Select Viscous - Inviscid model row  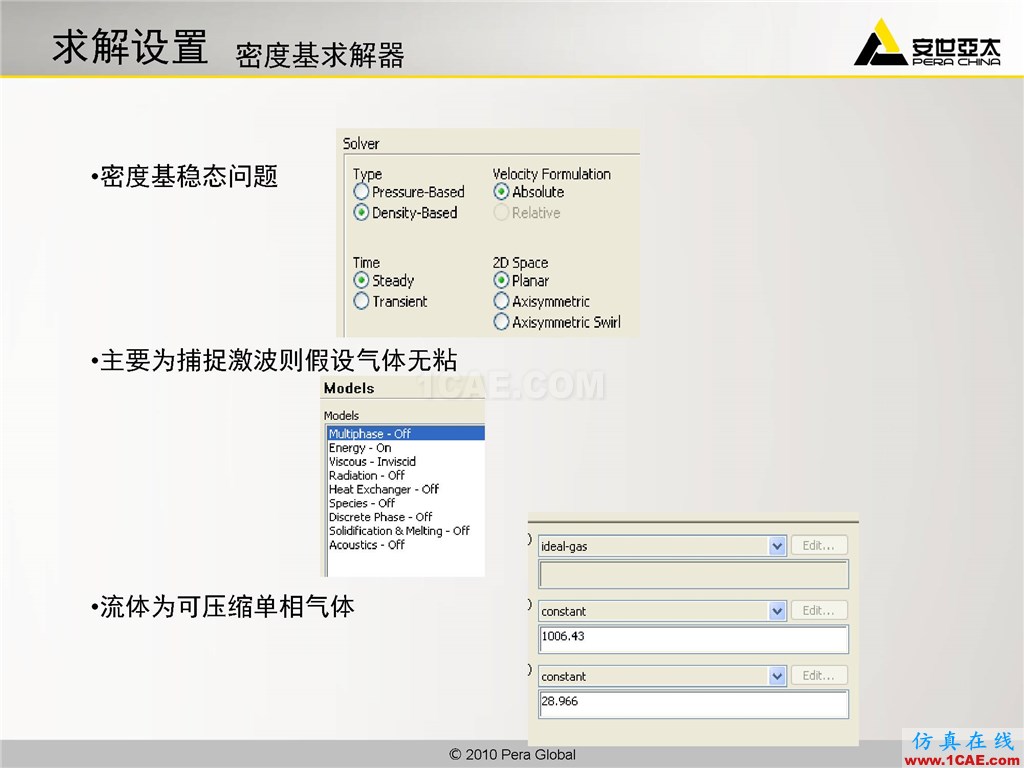pos(406,461)
